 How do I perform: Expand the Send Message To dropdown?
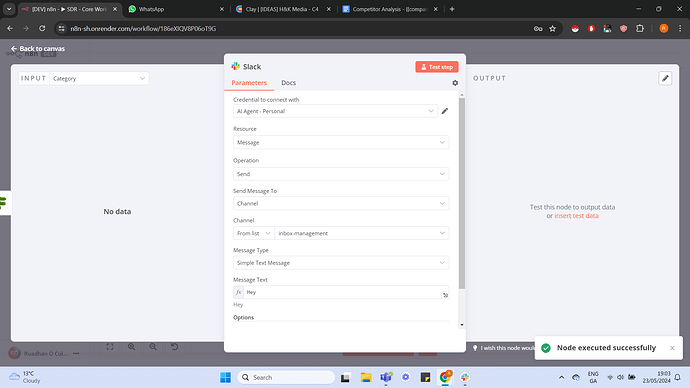(341, 203)
